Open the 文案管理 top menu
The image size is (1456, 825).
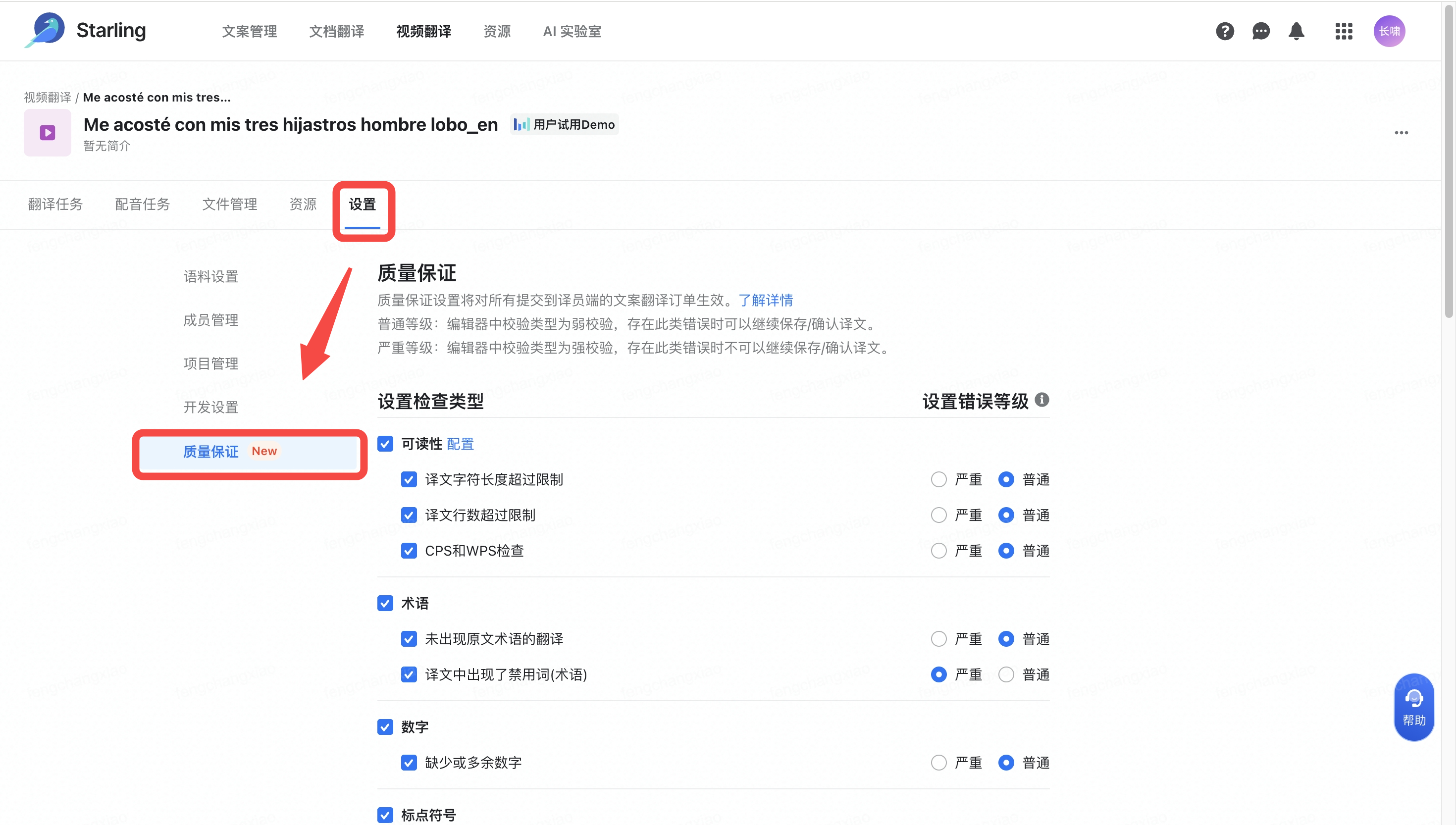click(249, 31)
